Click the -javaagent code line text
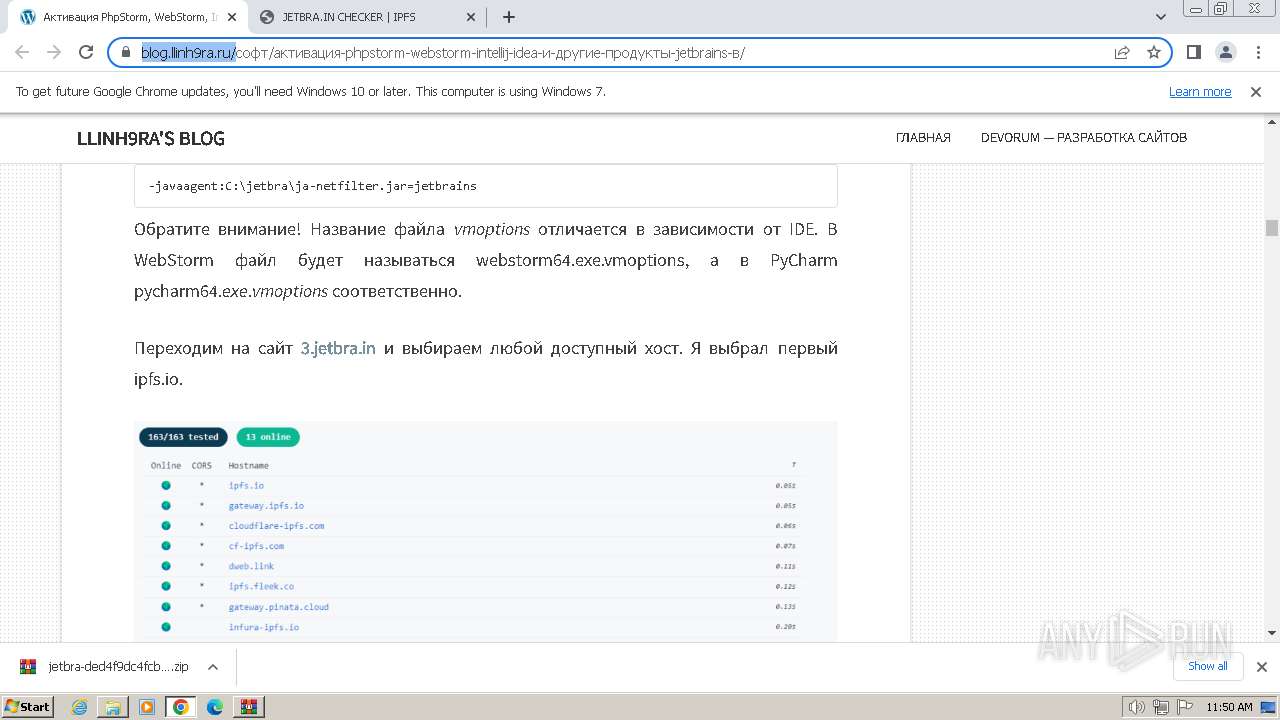This screenshot has width=1280, height=720. 312,186
